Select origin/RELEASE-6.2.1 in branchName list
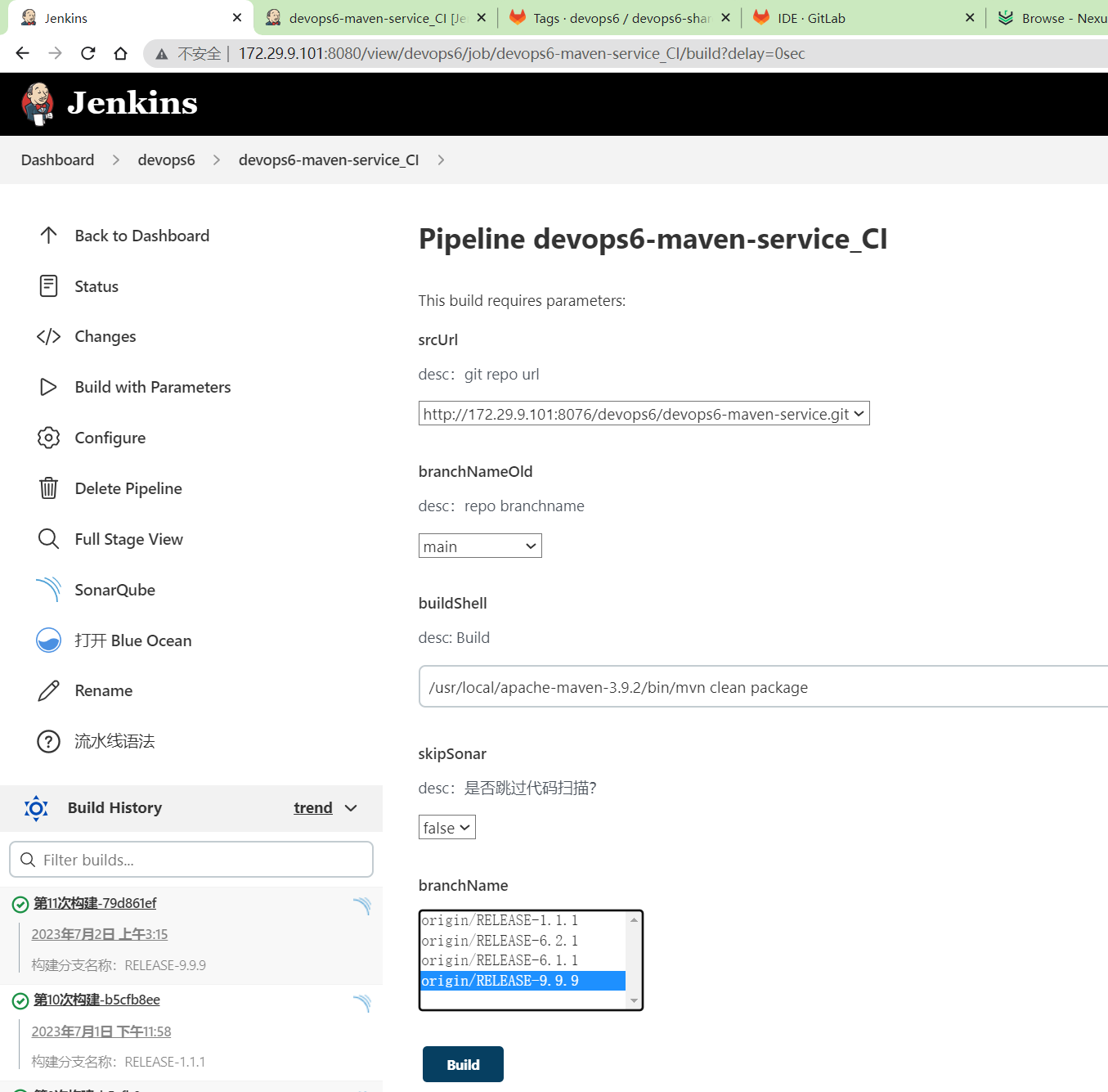 [523, 941]
